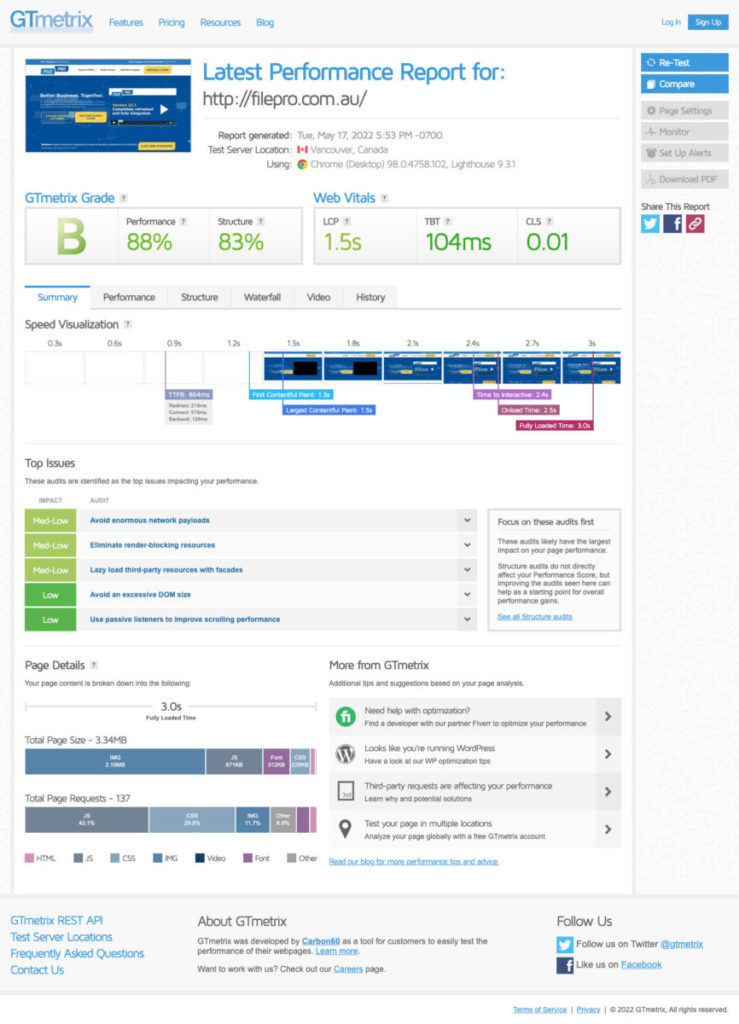Open Test Server Locations footer link
The width and height of the screenshot is (739, 1024).
coord(61,936)
